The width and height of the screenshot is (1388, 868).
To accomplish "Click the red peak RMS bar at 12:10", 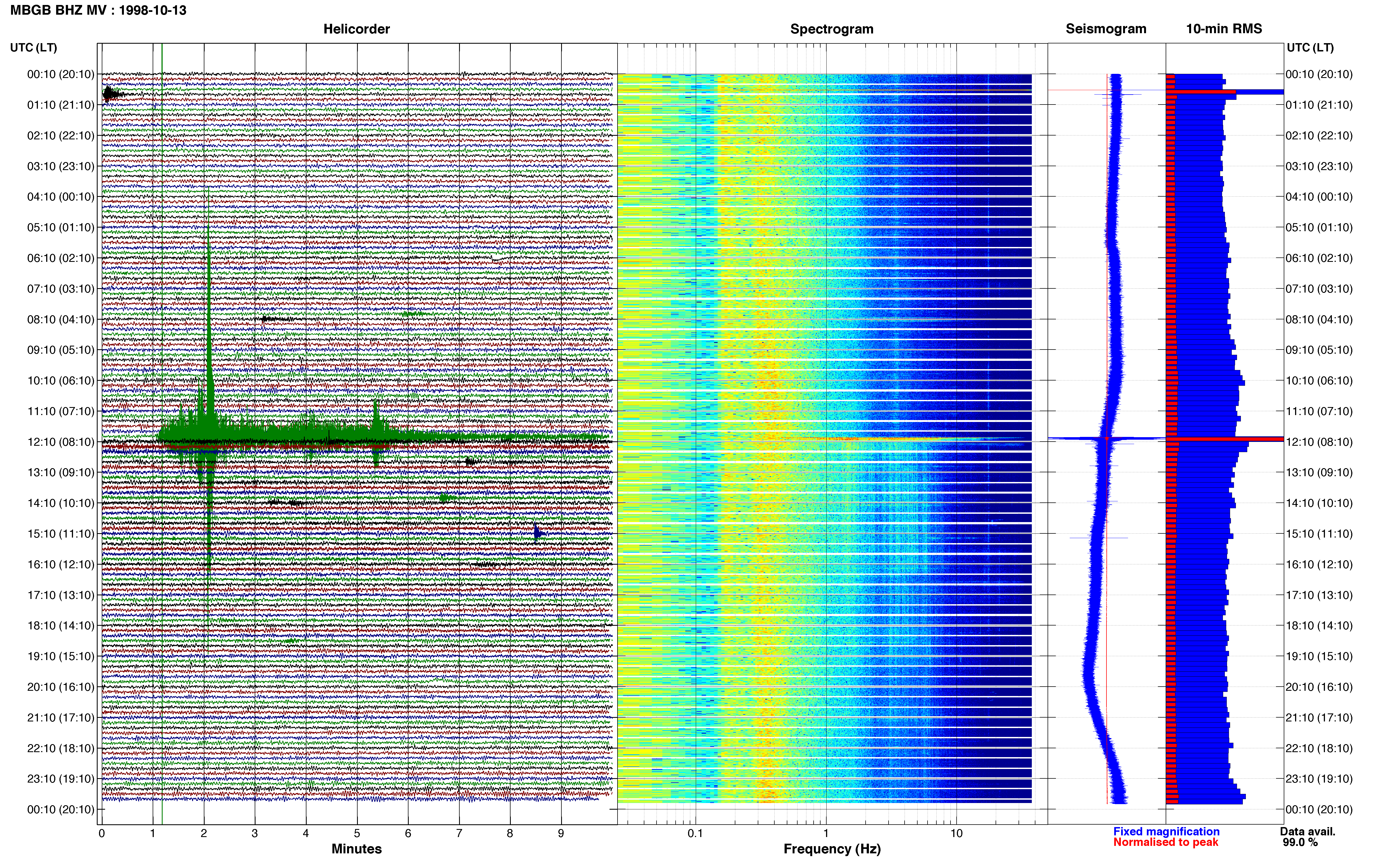I will (x=1225, y=439).
